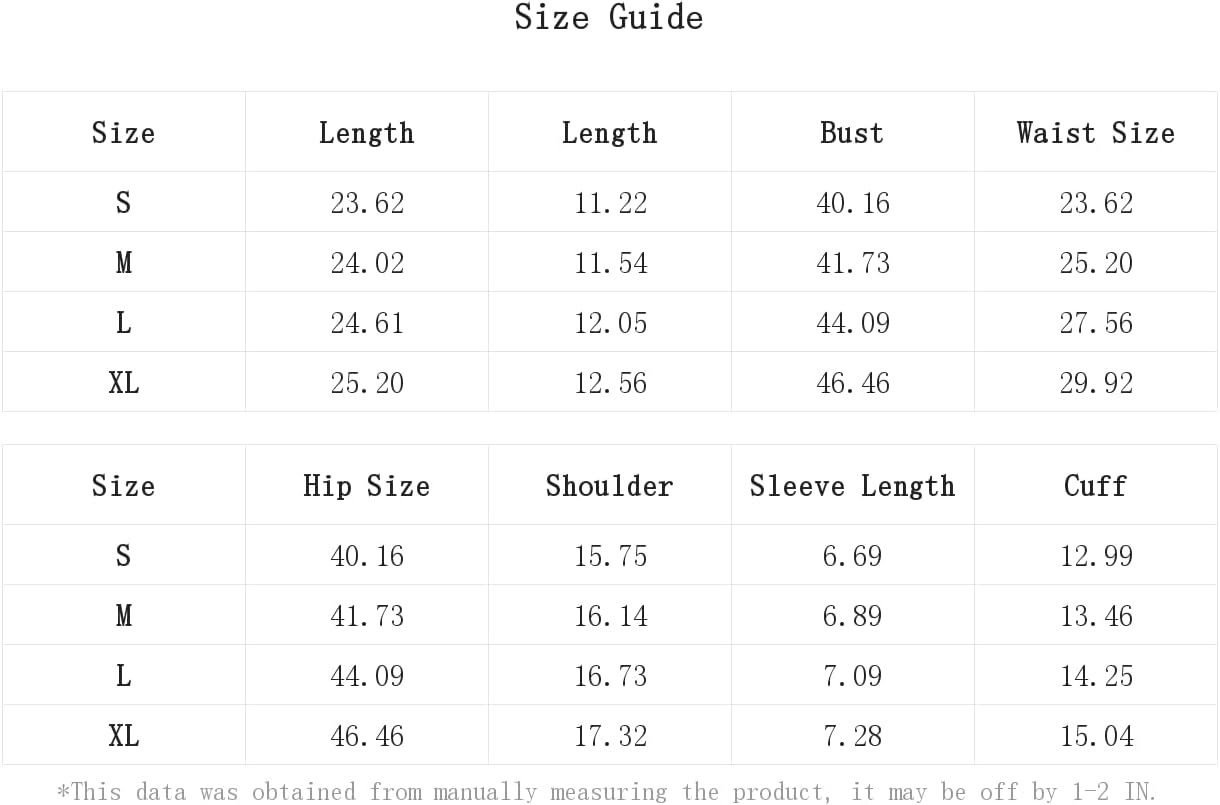Click sleeve length value 6.89

tap(853, 616)
